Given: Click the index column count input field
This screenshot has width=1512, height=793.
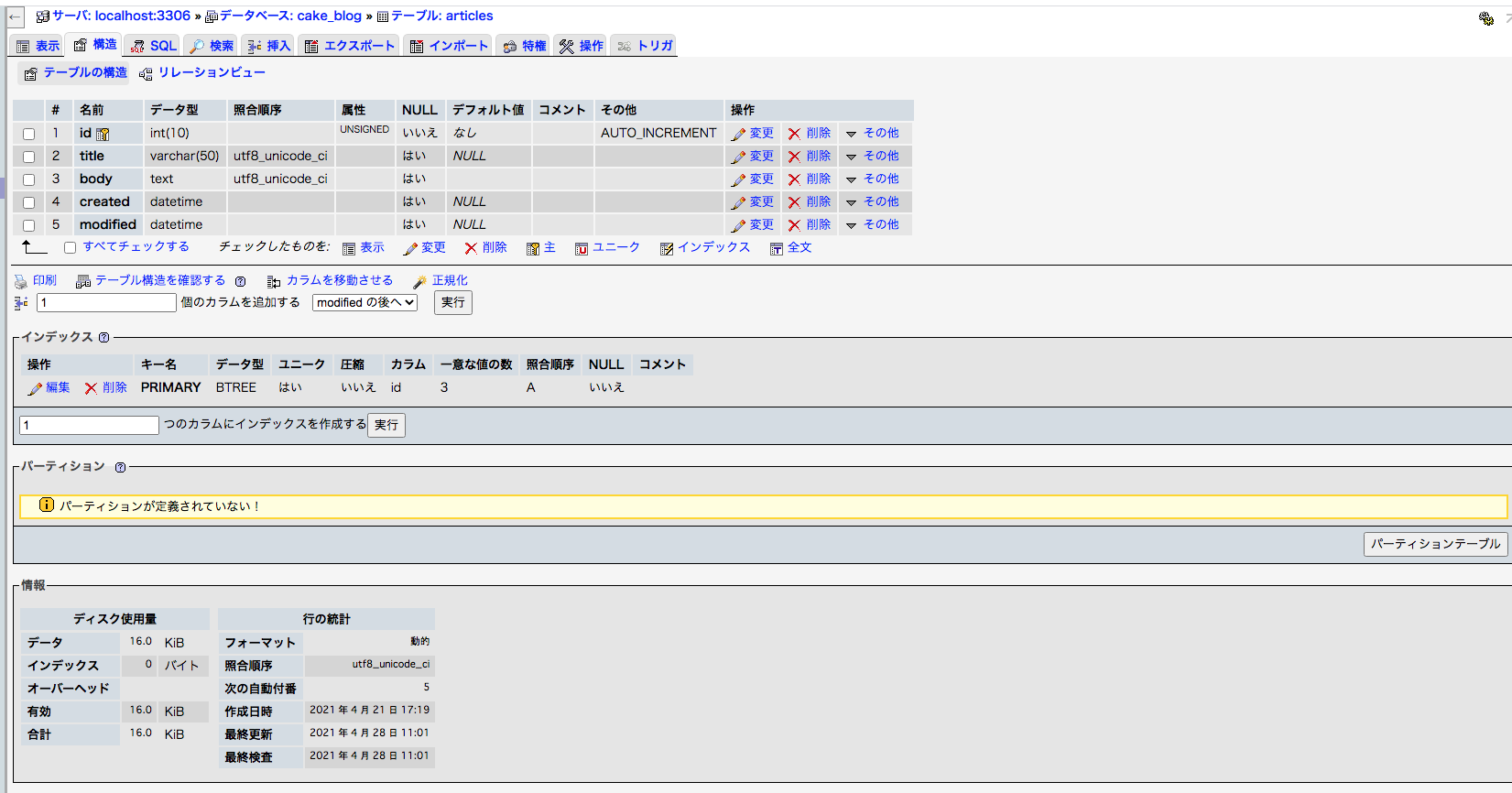Looking at the screenshot, I should [x=89, y=425].
